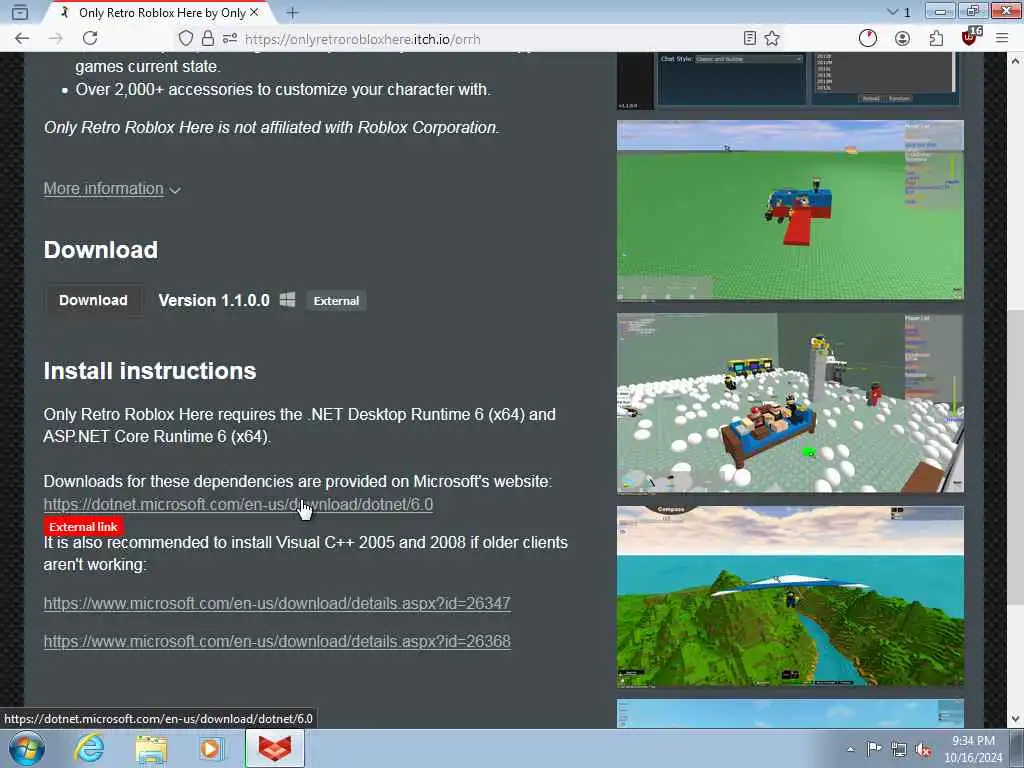Click the Windows platform icon beside version

coord(287,300)
